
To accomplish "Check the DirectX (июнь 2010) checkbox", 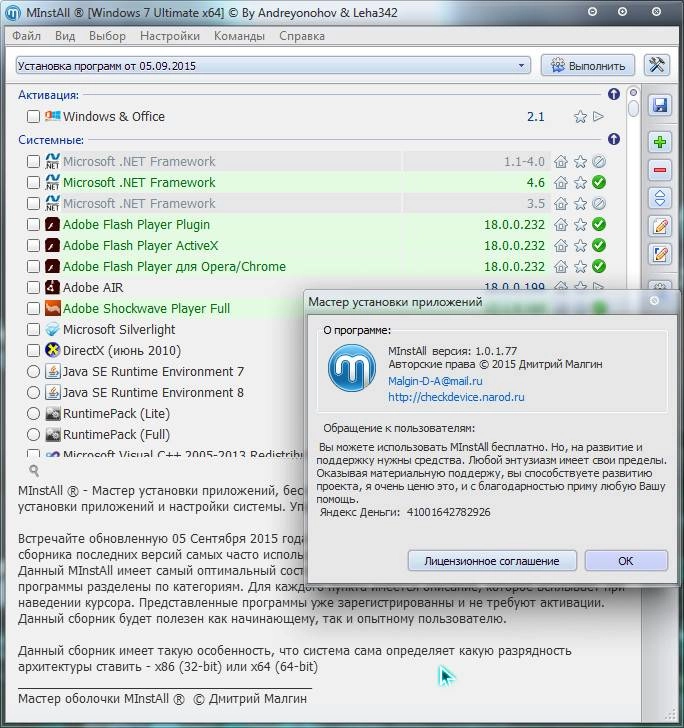I will pos(33,351).
